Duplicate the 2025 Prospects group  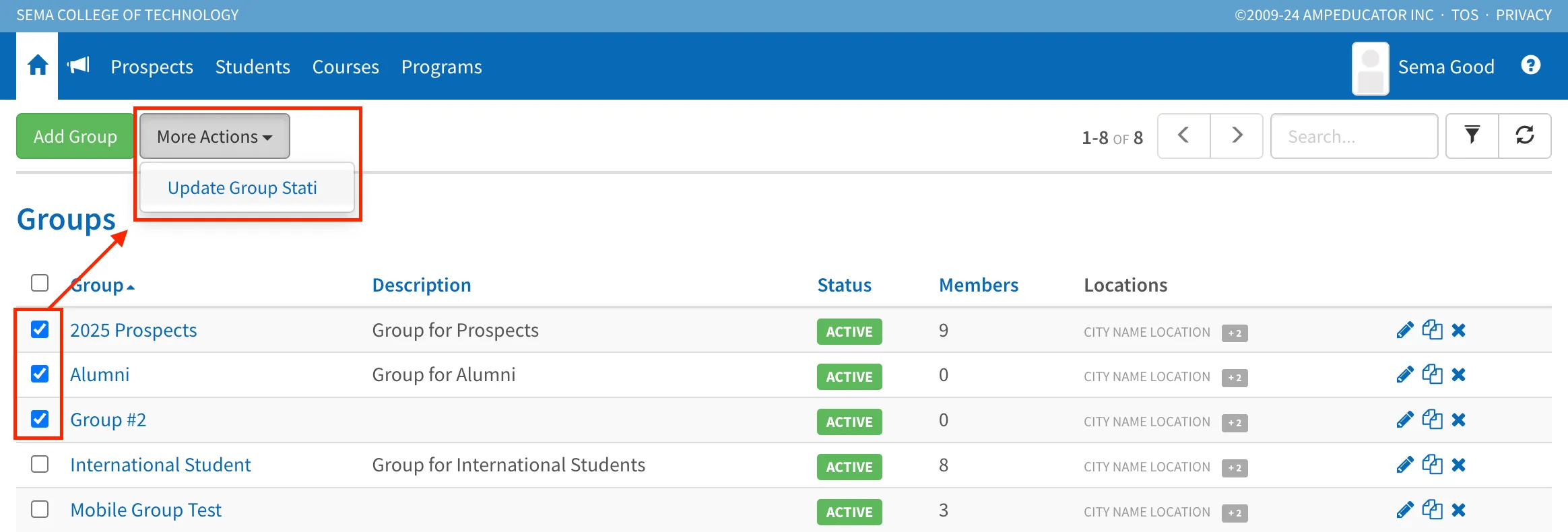(x=1432, y=330)
